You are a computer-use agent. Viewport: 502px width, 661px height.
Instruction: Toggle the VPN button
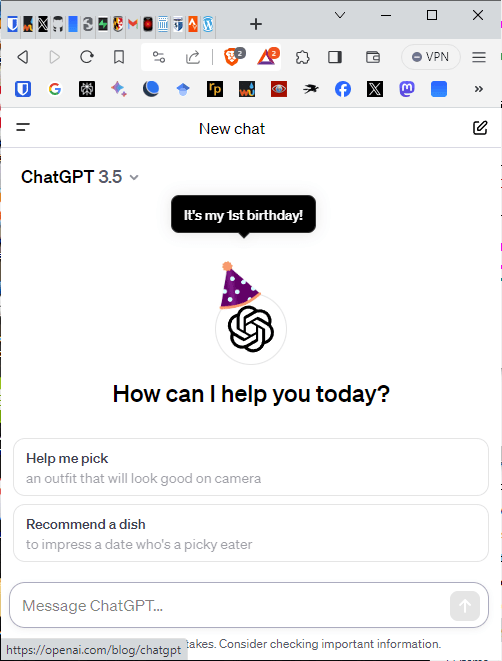click(430, 57)
